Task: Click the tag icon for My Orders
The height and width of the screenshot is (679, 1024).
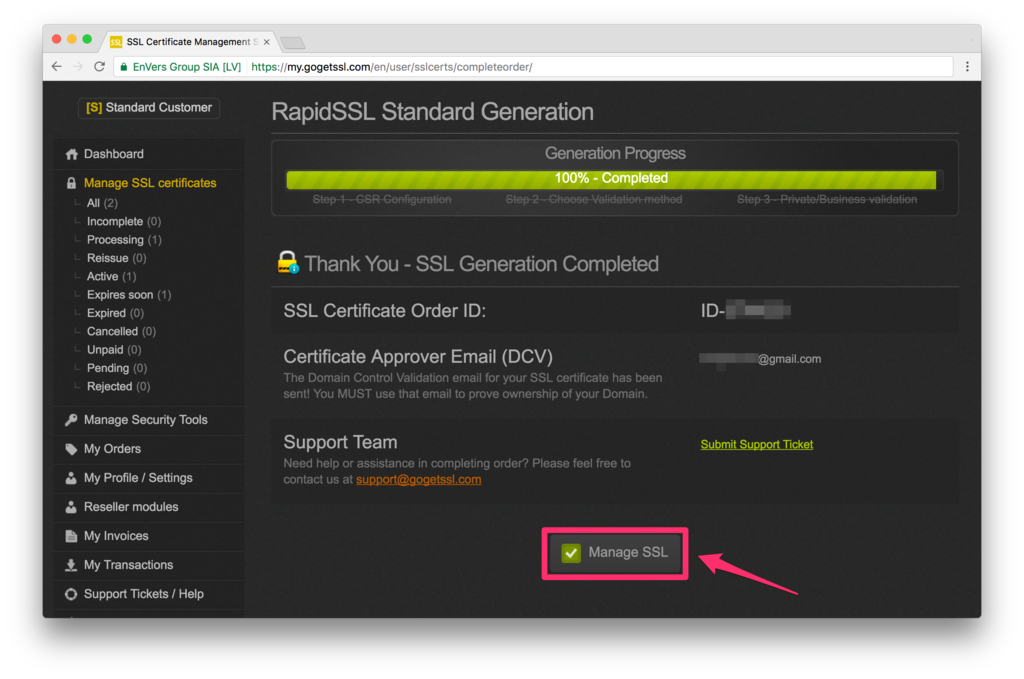Action: 71,449
